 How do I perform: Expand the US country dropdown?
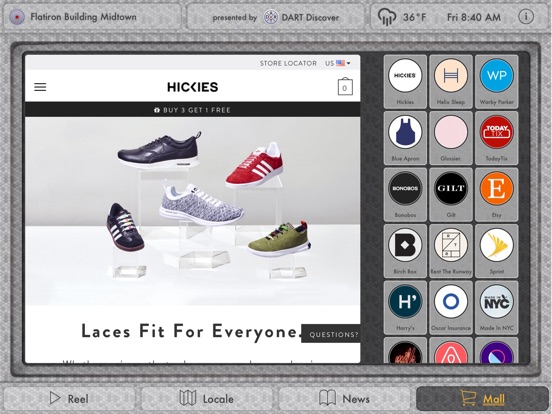338,63
